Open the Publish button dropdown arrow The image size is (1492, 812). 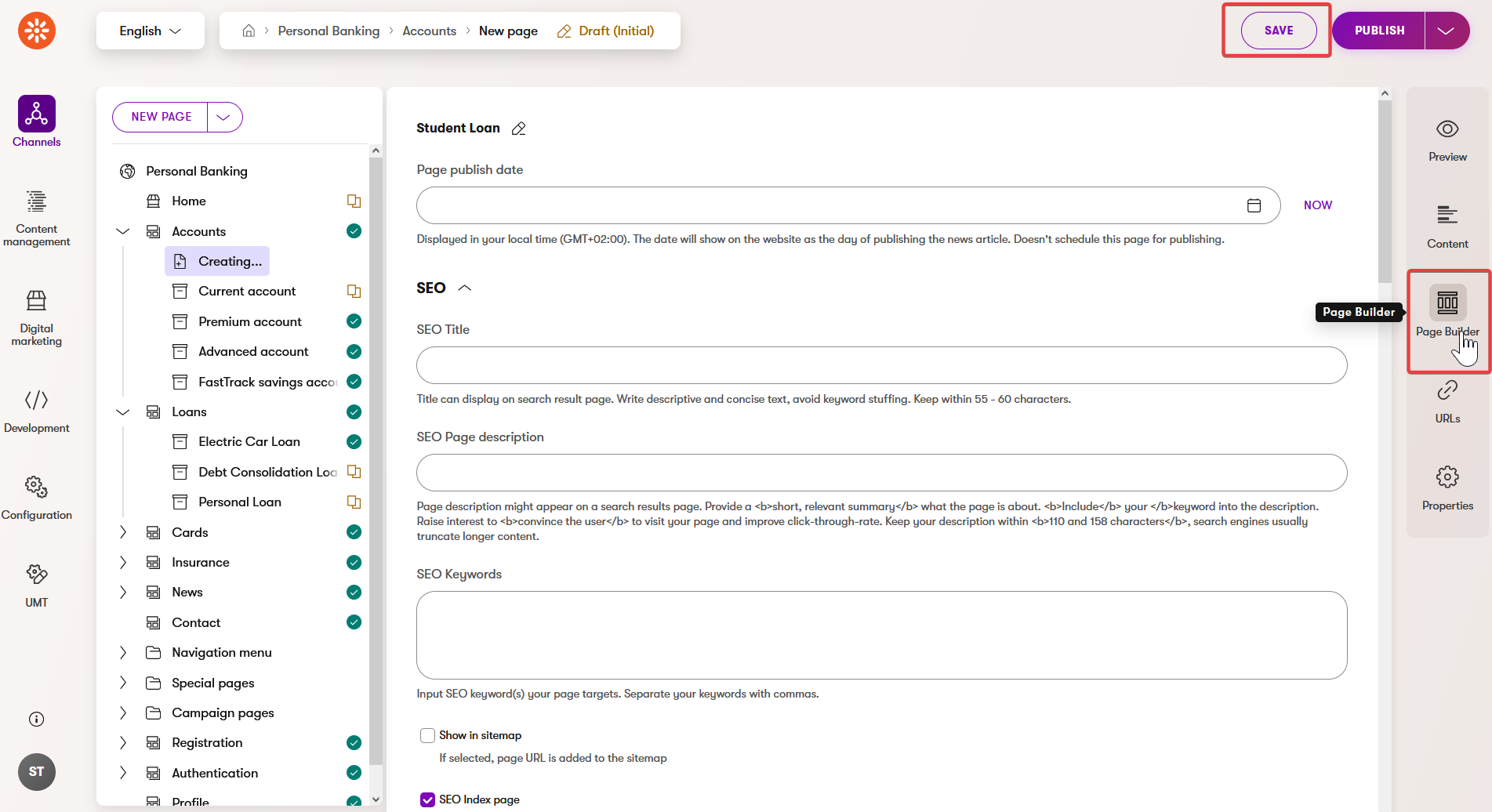click(x=1446, y=31)
